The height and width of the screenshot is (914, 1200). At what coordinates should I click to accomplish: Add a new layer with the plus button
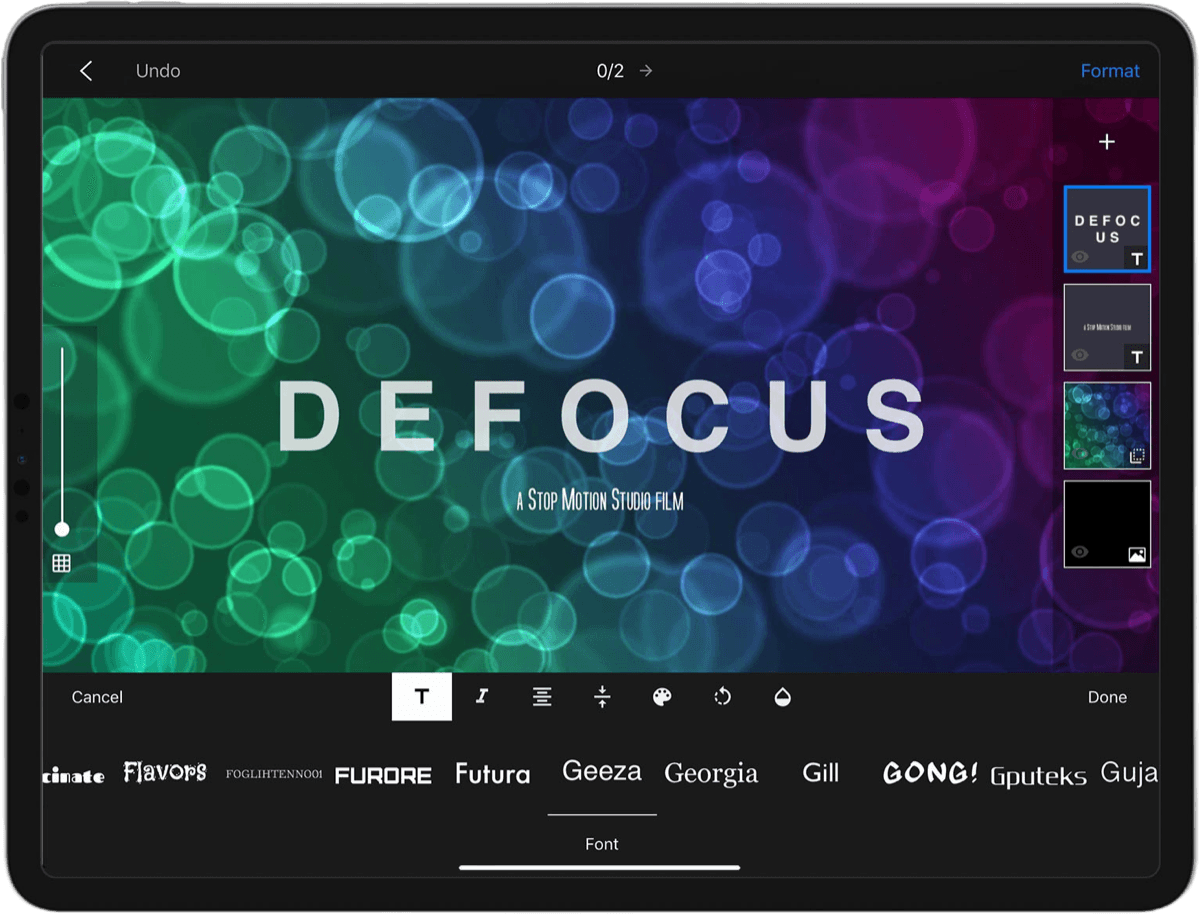1107,141
